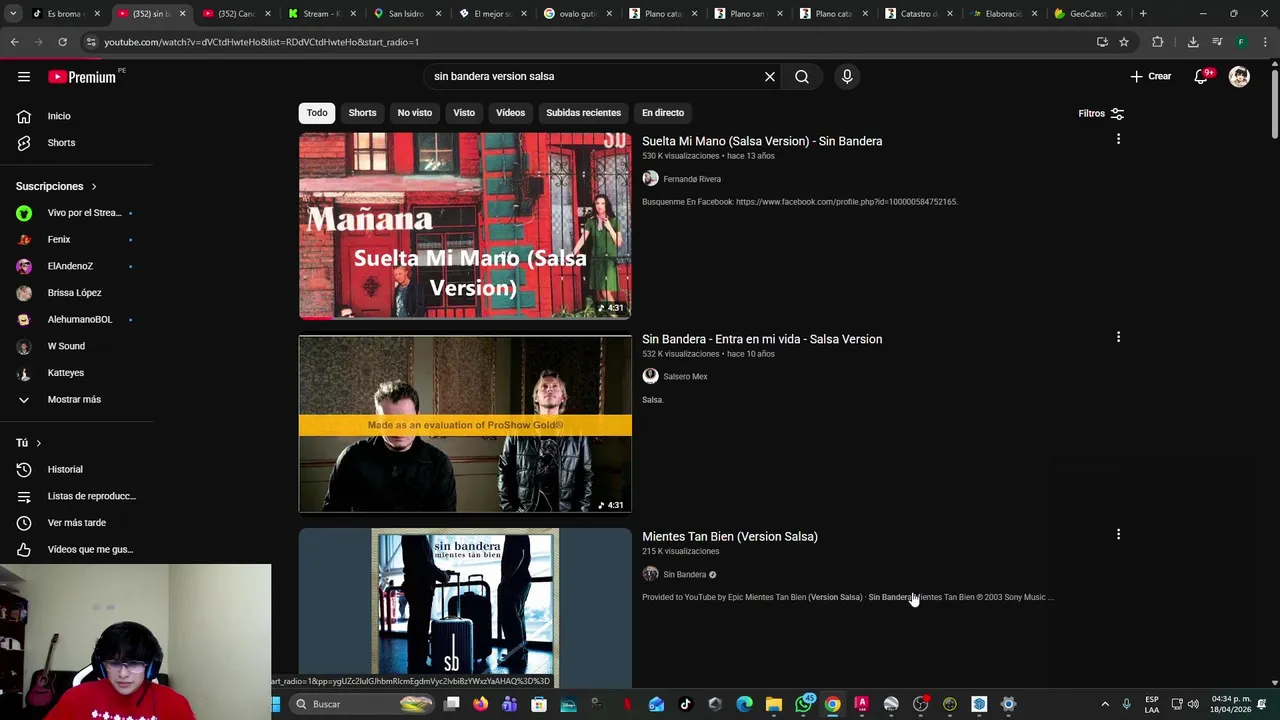Clear the search box with the X
1280x720 pixels.
(x=770, y=76)
